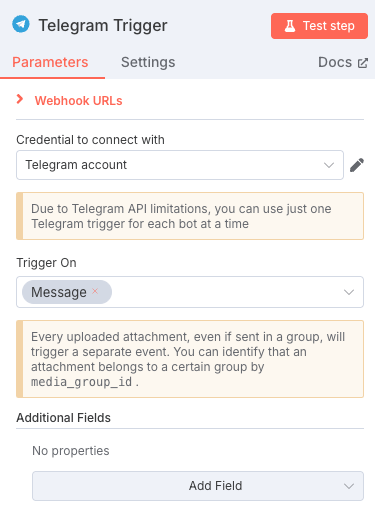Viewport: 375px width, 523px height.
Task: Switch to the Settings tab
Action: click(x=148, y=62)
